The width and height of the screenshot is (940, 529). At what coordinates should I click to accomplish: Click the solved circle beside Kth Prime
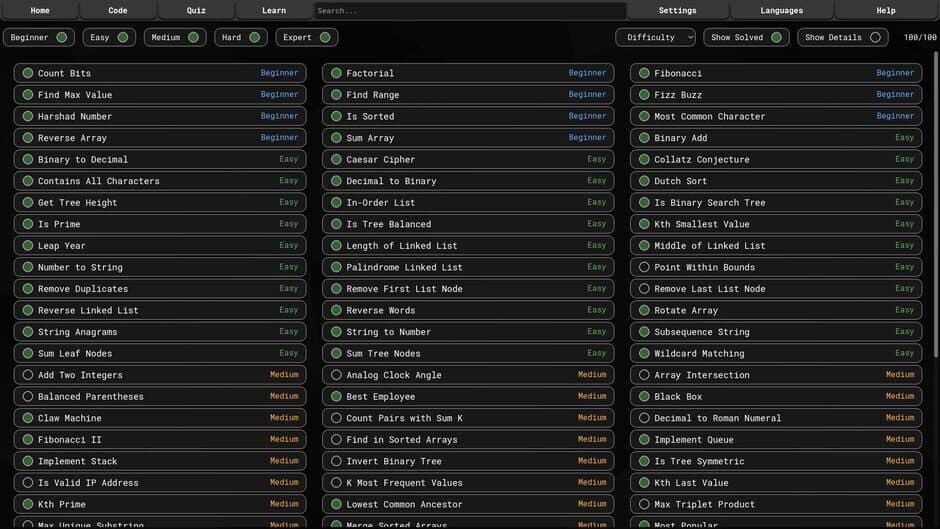(28, 504)
